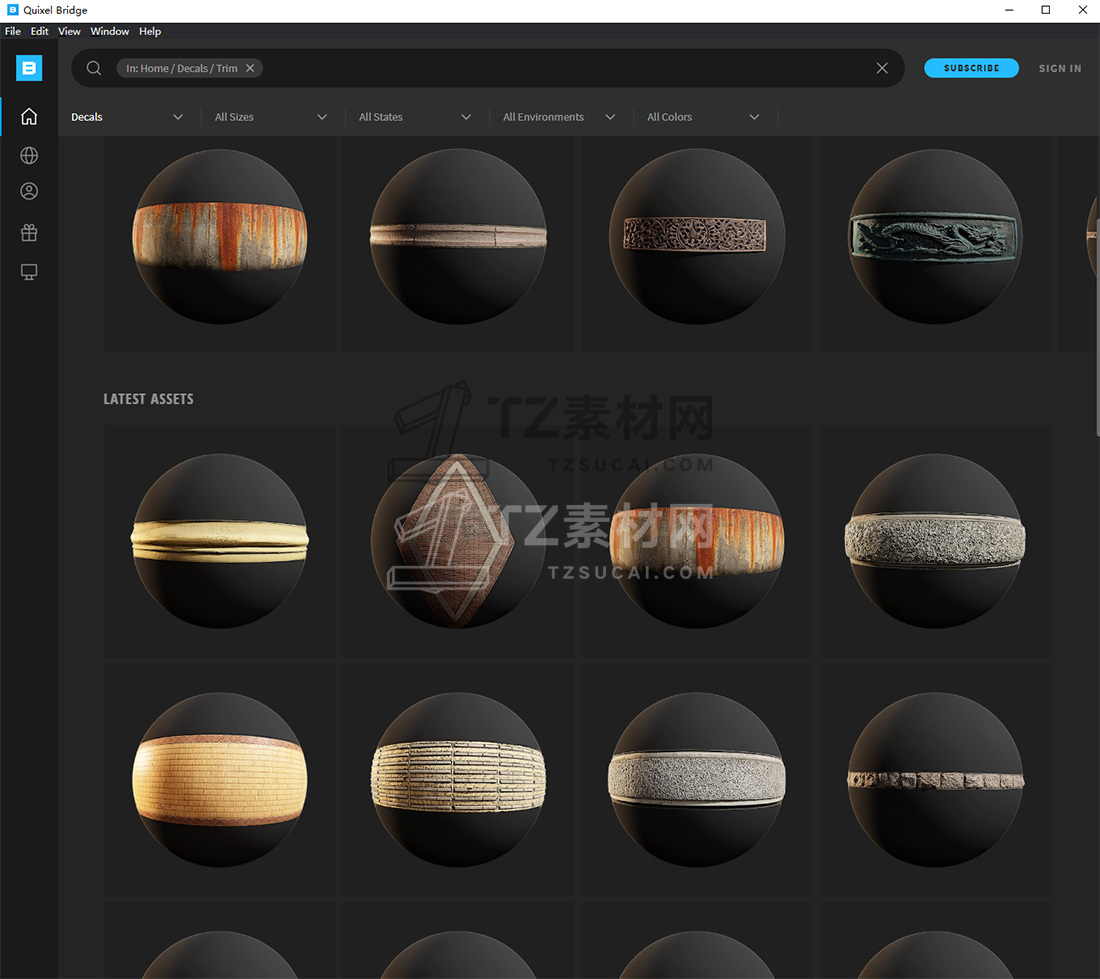Expand the Decals category dropdown
1100x979 pixels.
click(127, 117)
